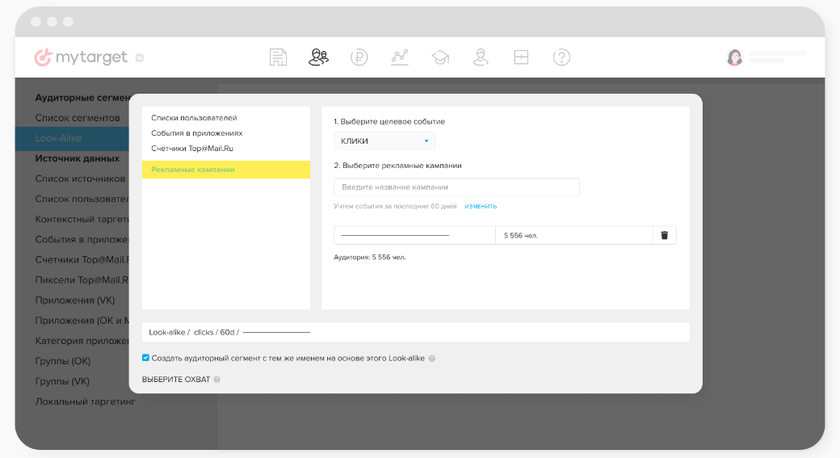This screenshot has width=840, height=458.
Task: Switch to 'Счётчики Top@Mail.Ru' source
Action: 192,148
